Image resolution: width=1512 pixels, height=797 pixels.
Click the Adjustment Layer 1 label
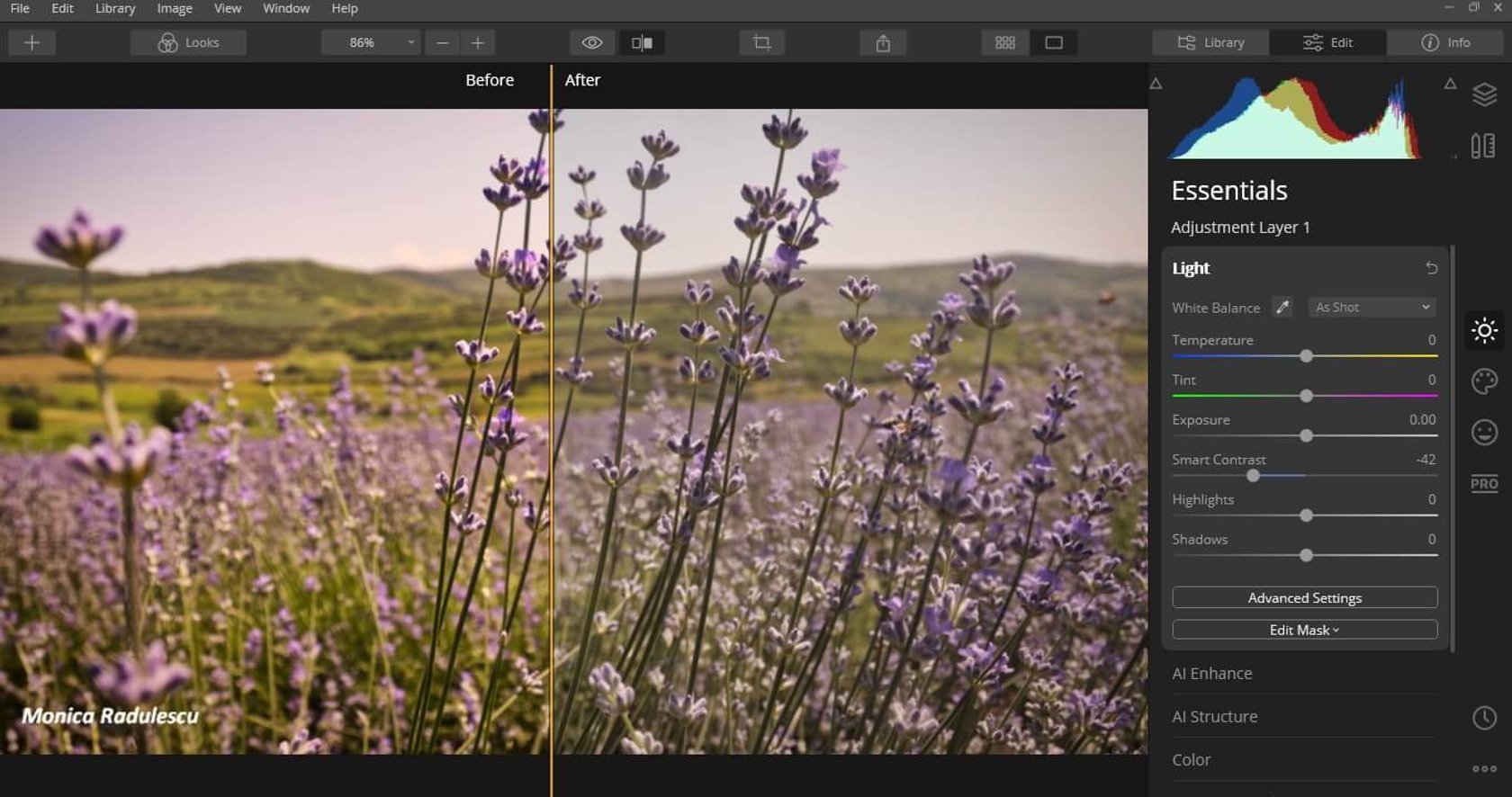click(x=1240, y=228)
